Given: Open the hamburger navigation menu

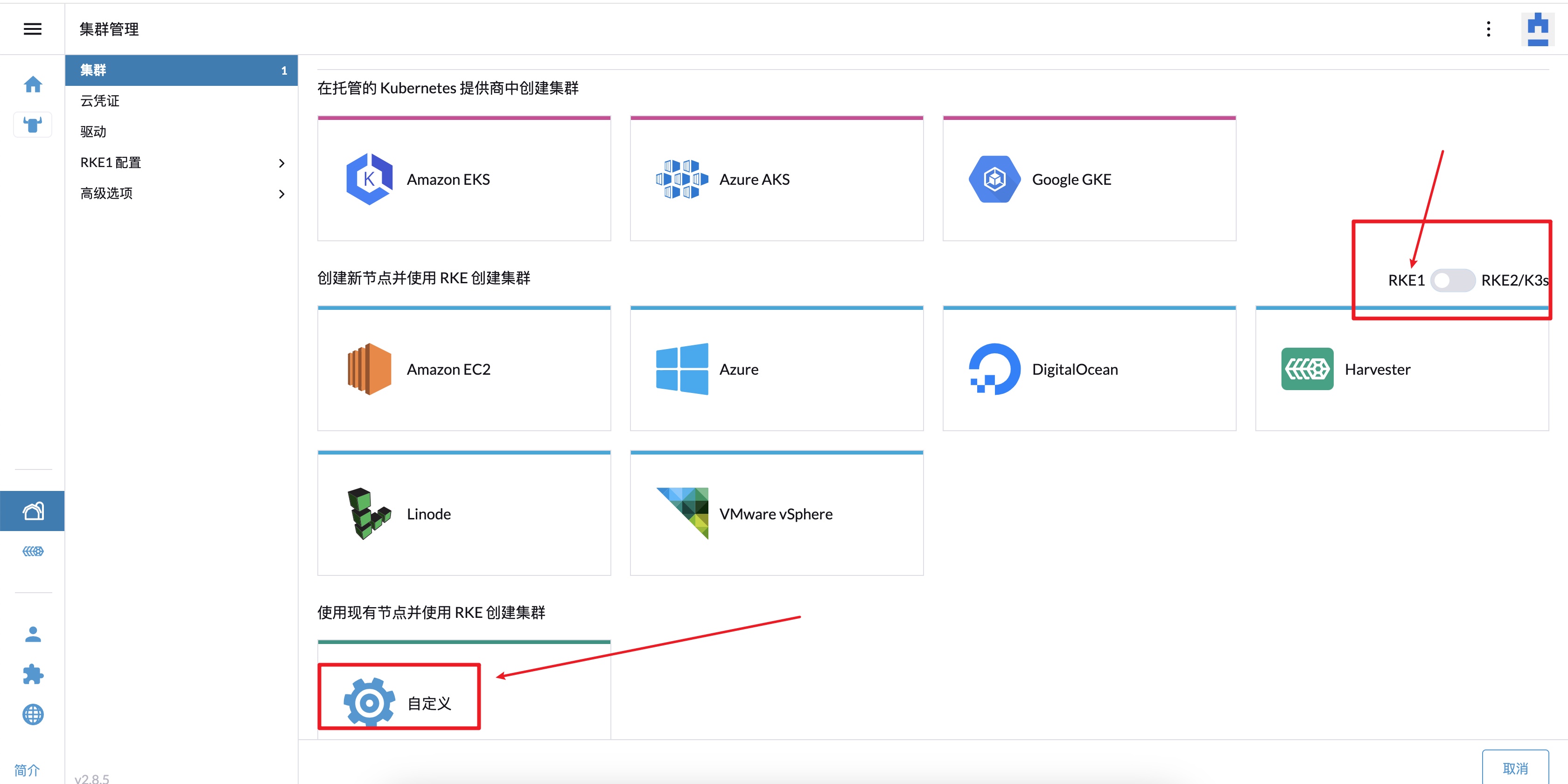Looking at the screenshot, I should point(32,28).
